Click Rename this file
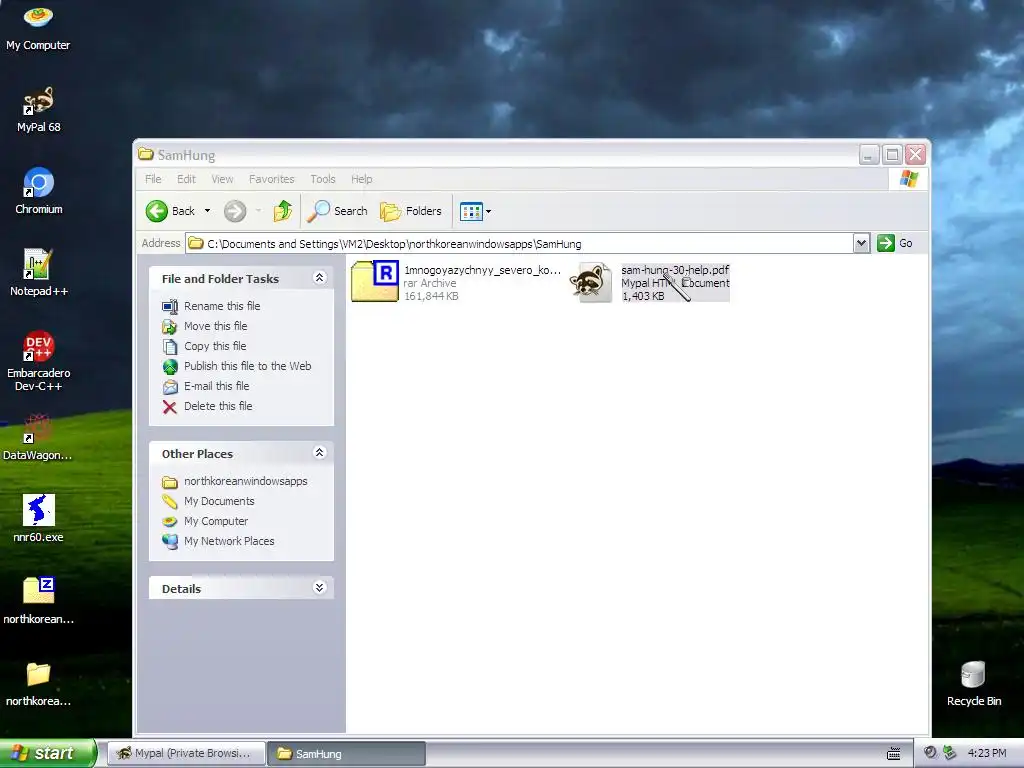 (x=222, y=306)
